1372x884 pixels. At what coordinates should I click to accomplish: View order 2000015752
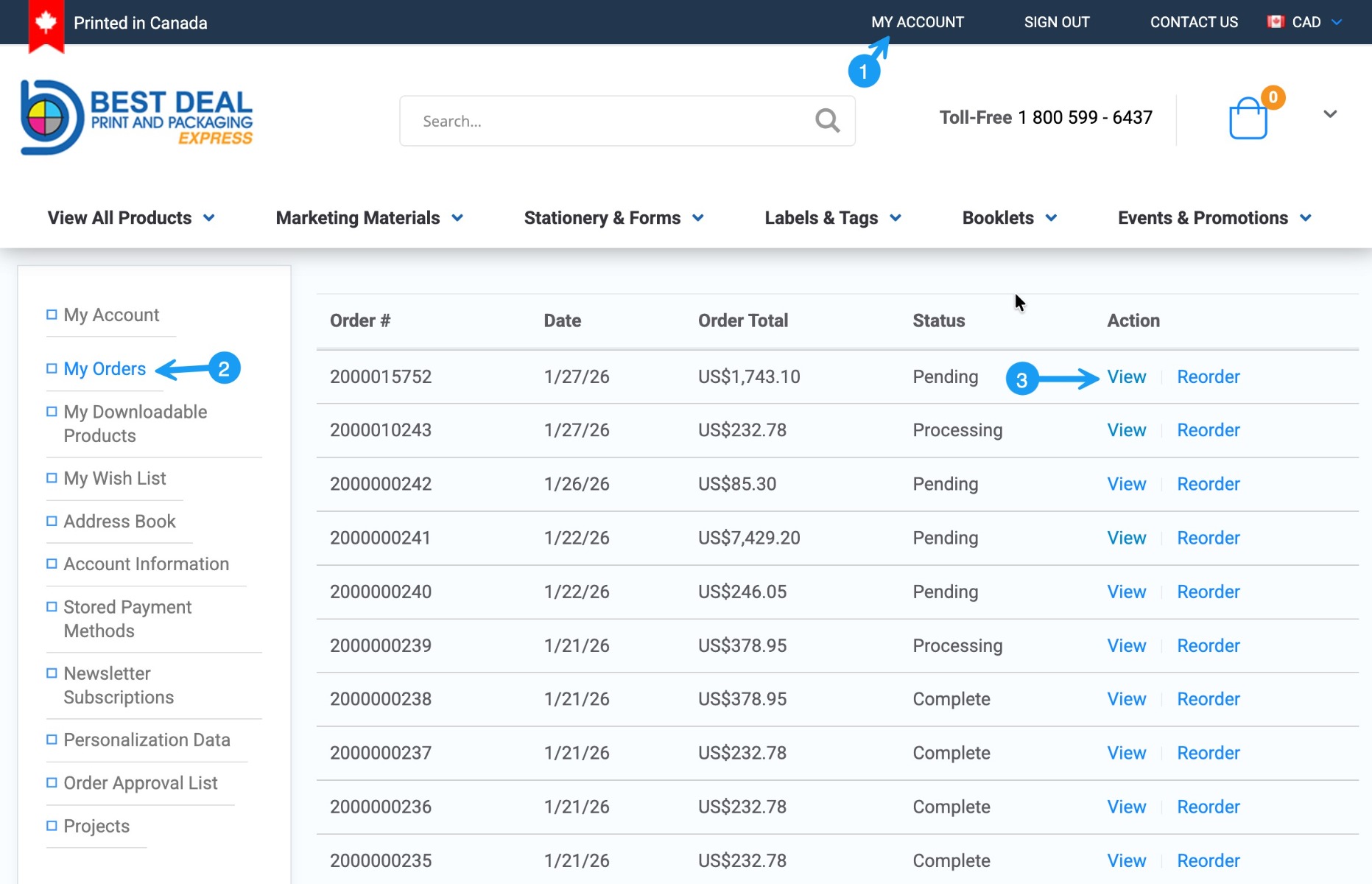pos(1126,377)
